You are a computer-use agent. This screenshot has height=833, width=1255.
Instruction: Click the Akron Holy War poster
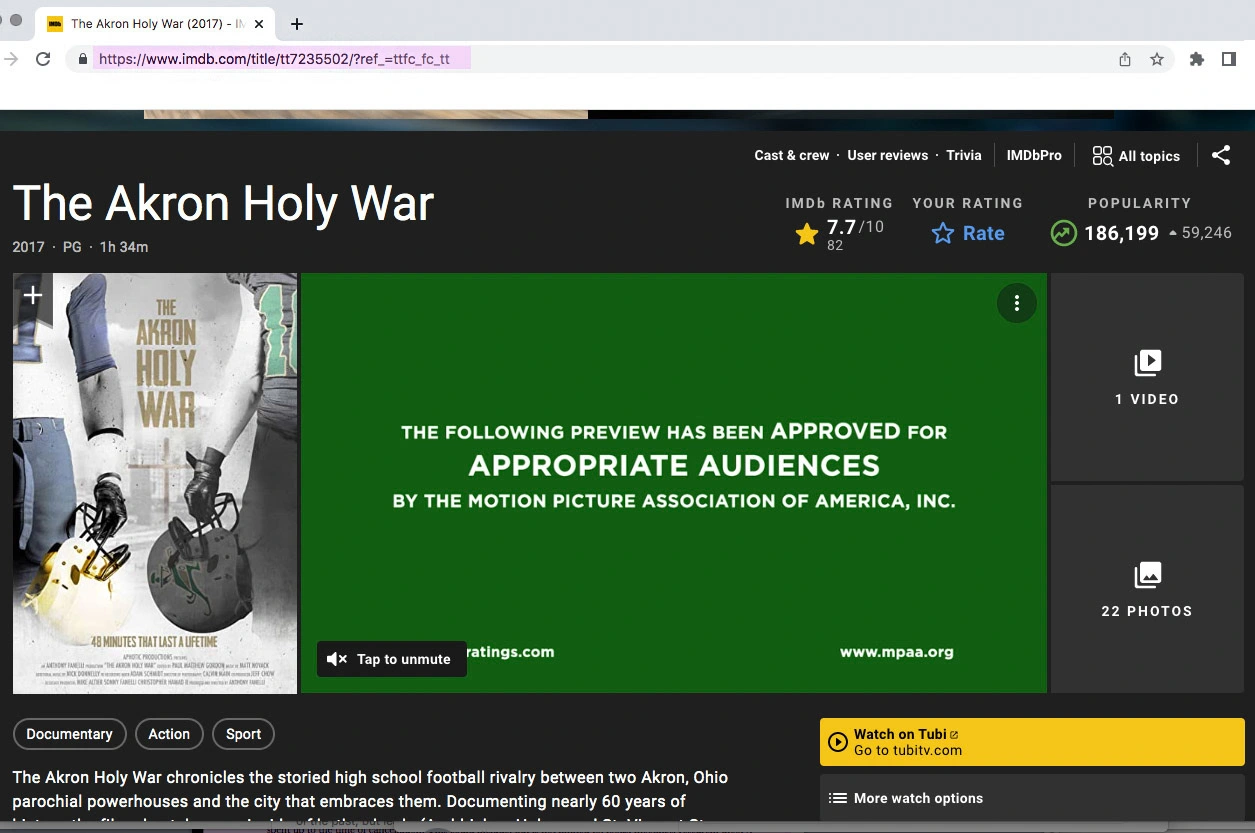tap(155, 483)
